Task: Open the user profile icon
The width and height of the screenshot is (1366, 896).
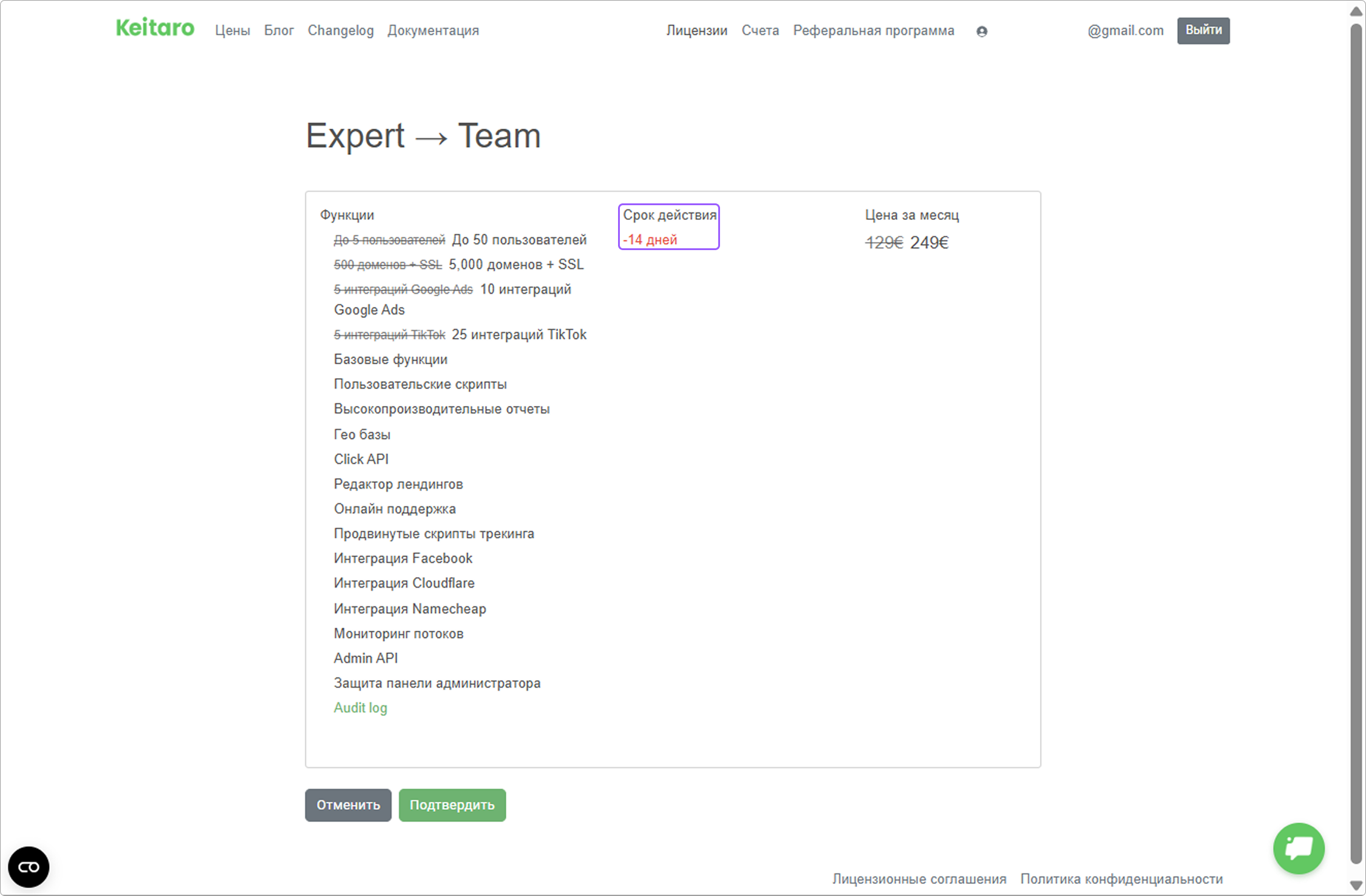Action: point(982,32)
